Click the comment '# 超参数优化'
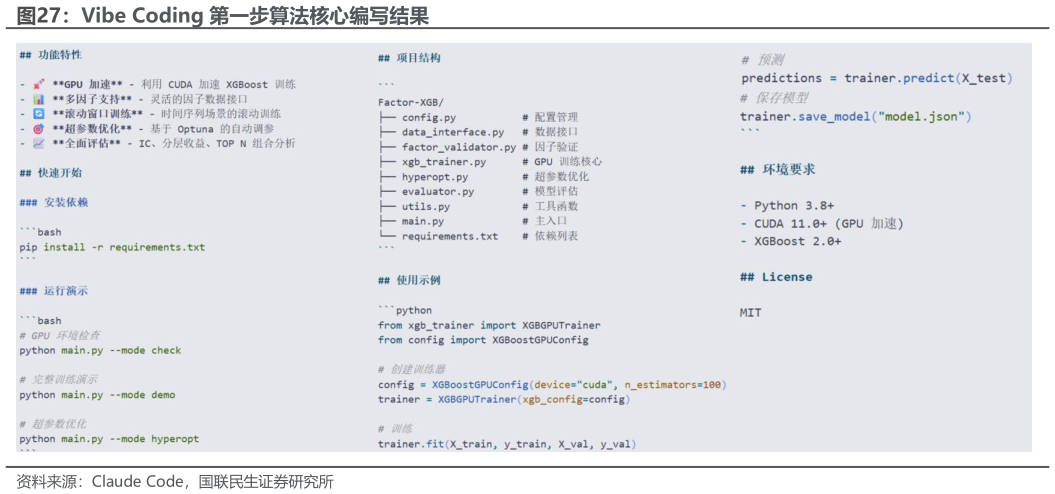This screenshot has height=494, width=1055. tap(52, 424)
